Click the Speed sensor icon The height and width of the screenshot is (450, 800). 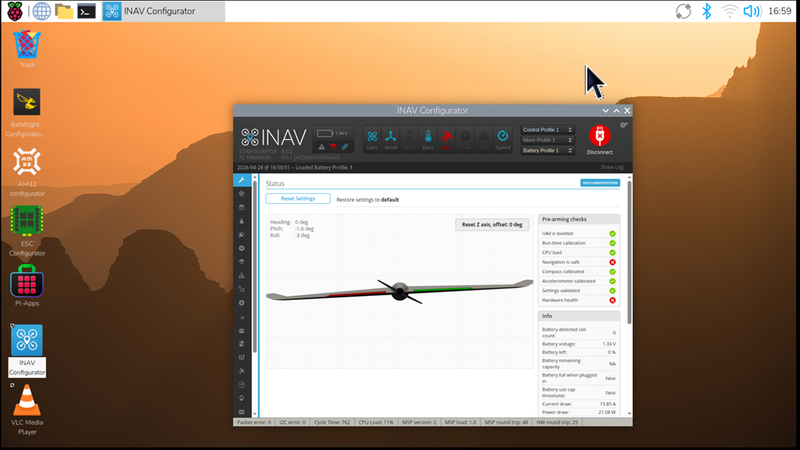[x=502, y=138]
